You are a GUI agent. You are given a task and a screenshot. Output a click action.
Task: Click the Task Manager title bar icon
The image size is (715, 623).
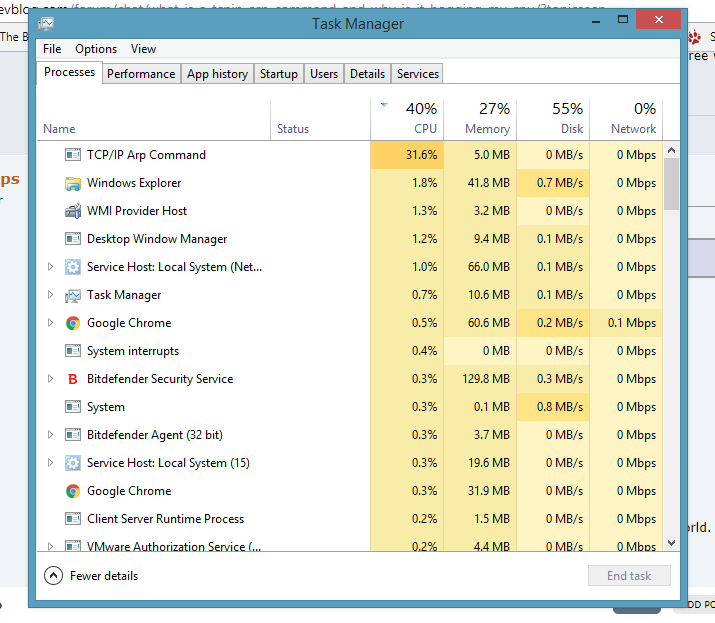click(x=46, y=23)
